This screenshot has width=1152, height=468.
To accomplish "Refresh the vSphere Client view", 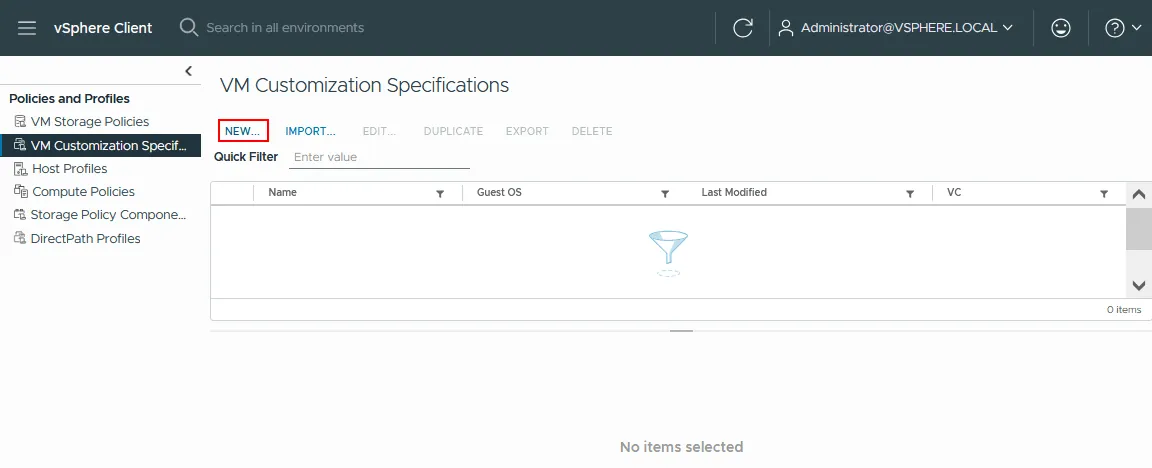I will 743,28.
